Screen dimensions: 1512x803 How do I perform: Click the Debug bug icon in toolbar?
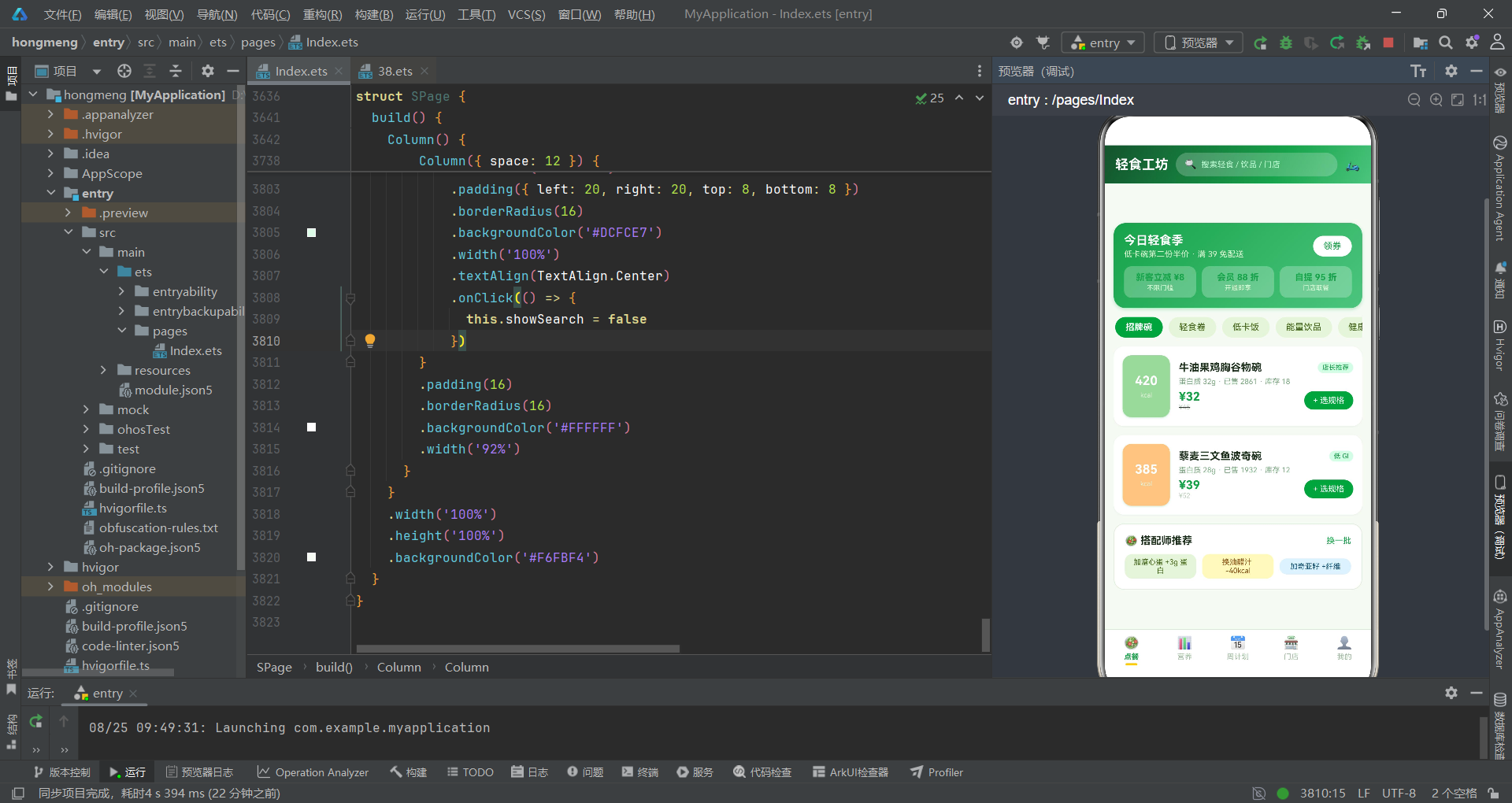point(1286,43)
